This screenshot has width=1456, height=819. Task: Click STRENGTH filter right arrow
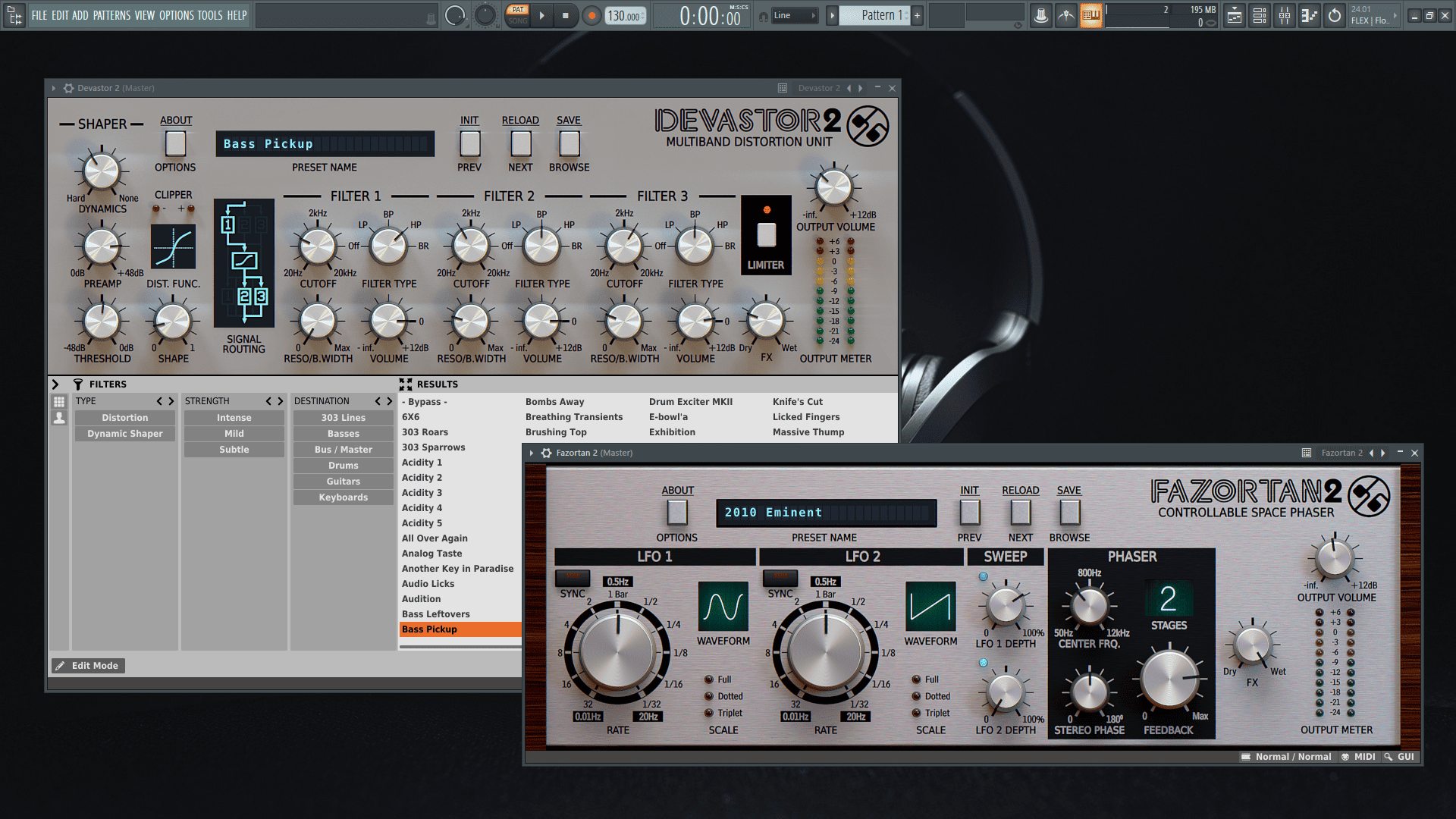280,401
